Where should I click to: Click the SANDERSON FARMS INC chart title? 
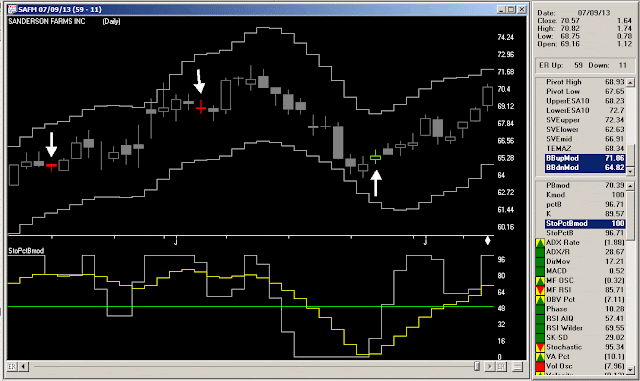[x=47, y=21]
